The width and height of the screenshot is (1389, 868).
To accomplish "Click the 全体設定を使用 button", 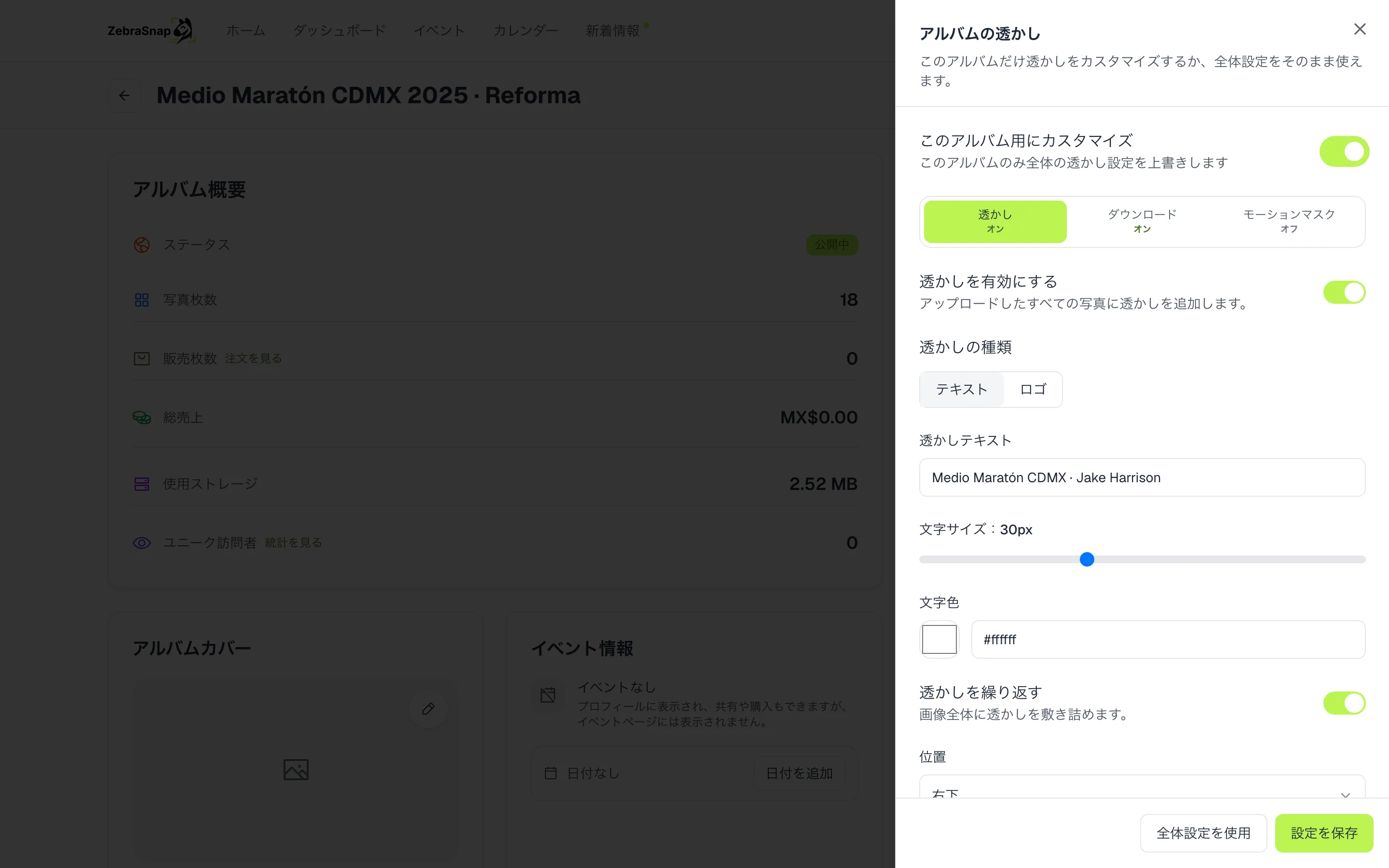I will click(1203, 833).
